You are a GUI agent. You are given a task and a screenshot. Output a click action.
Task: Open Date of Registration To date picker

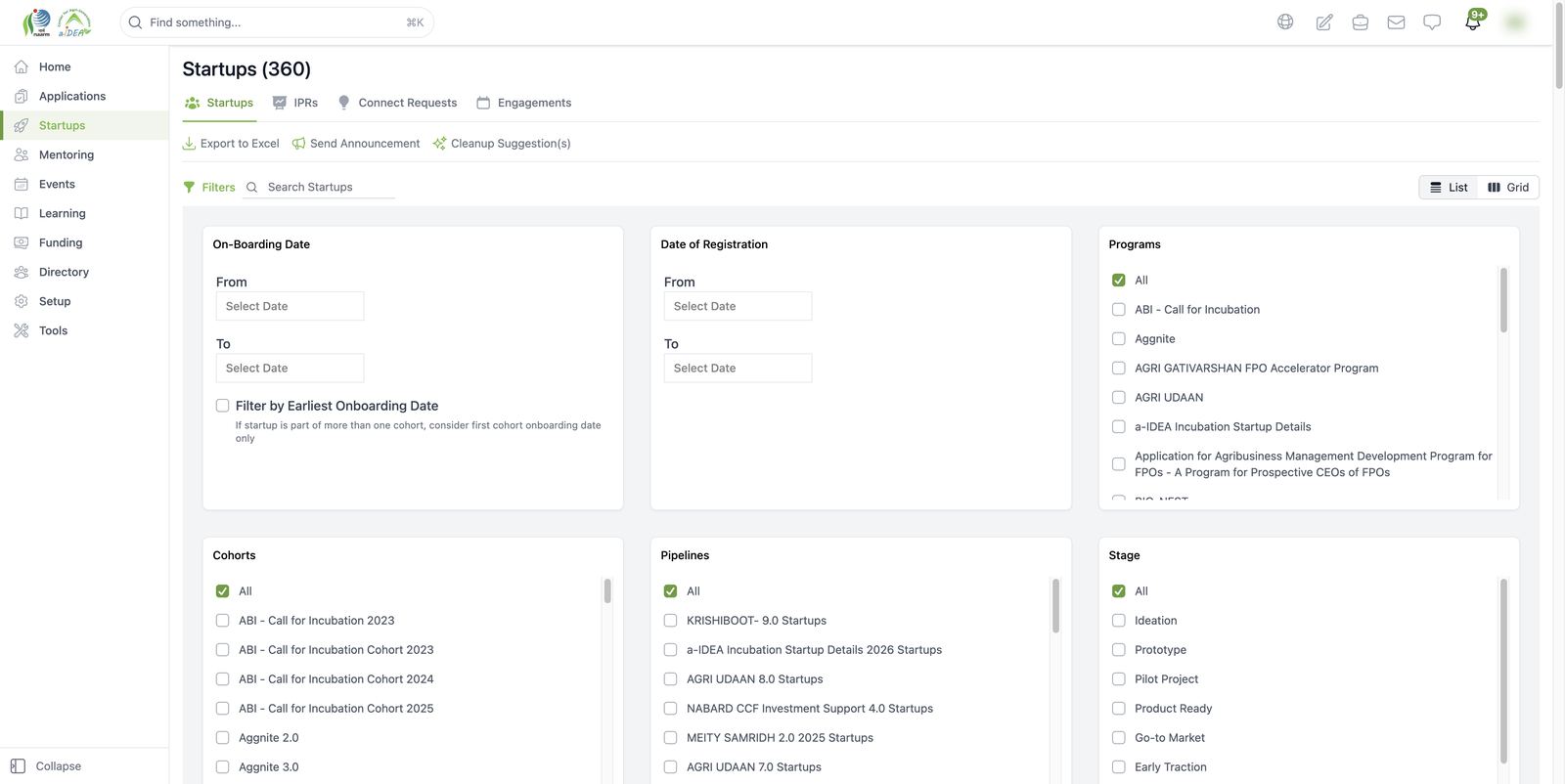tap(738, 368)
